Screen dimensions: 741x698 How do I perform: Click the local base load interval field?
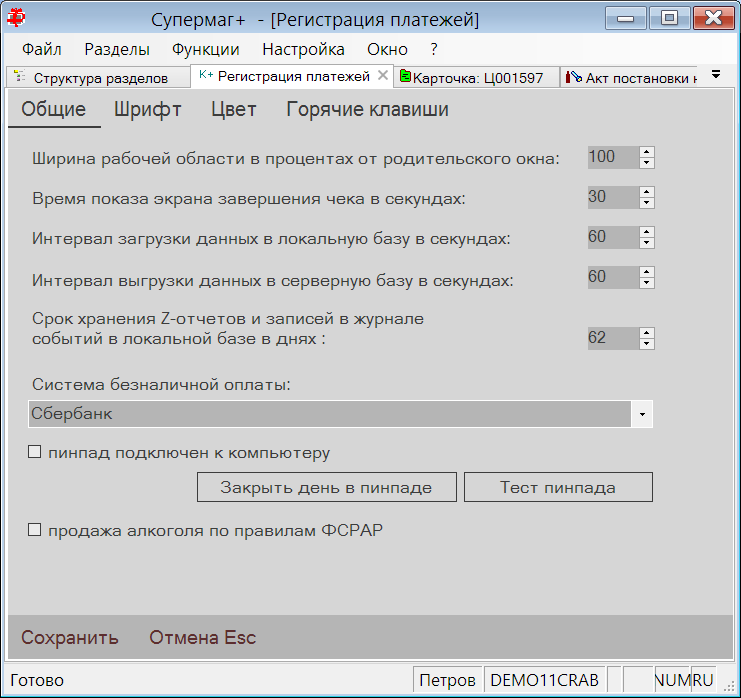(x=613, y=238)
